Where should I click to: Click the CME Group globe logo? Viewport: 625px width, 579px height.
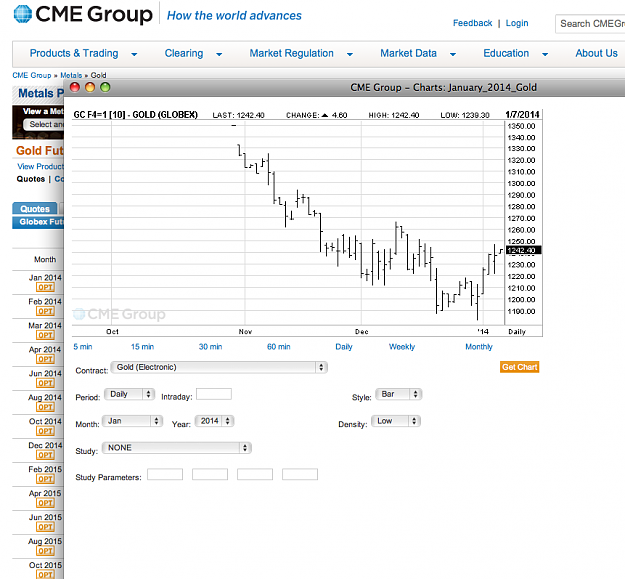[x=23, y=14]
